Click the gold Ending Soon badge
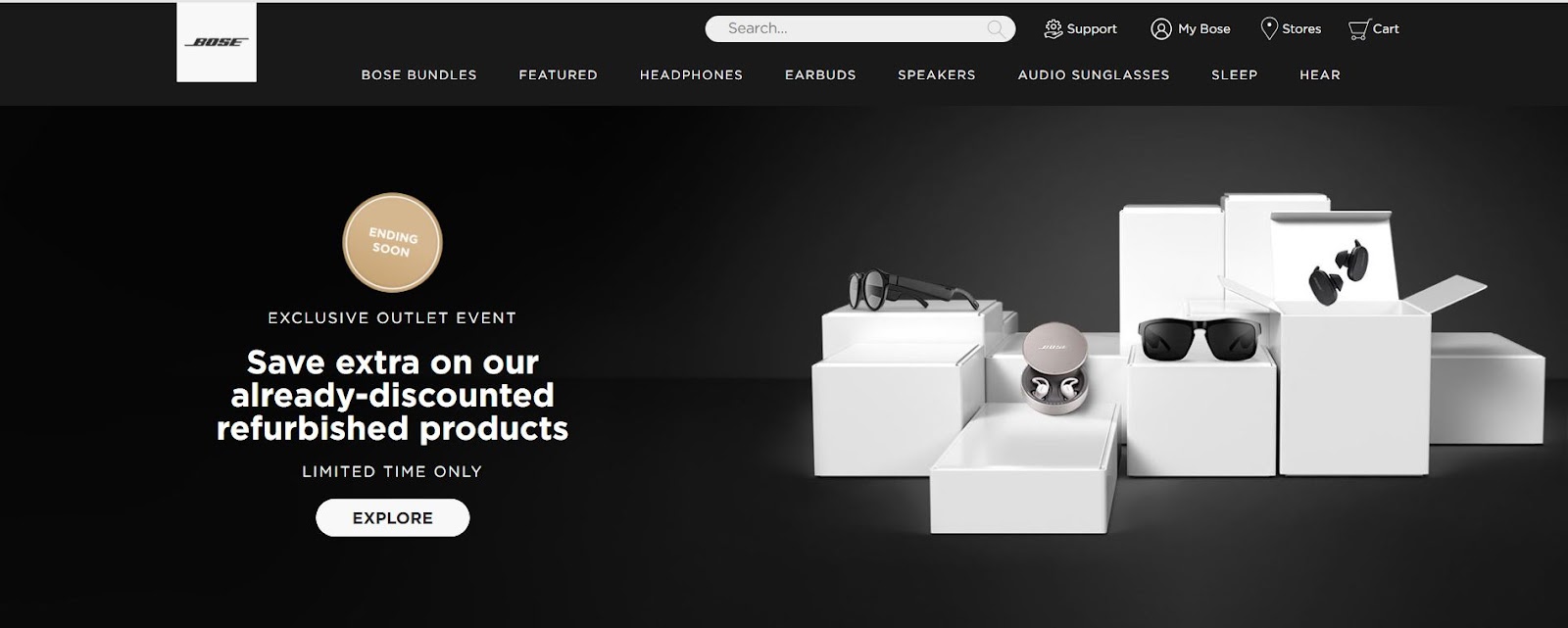Image resolution: width=1568 pixels, height=628 pixels. pyautogui.click(x=392, y=243)
